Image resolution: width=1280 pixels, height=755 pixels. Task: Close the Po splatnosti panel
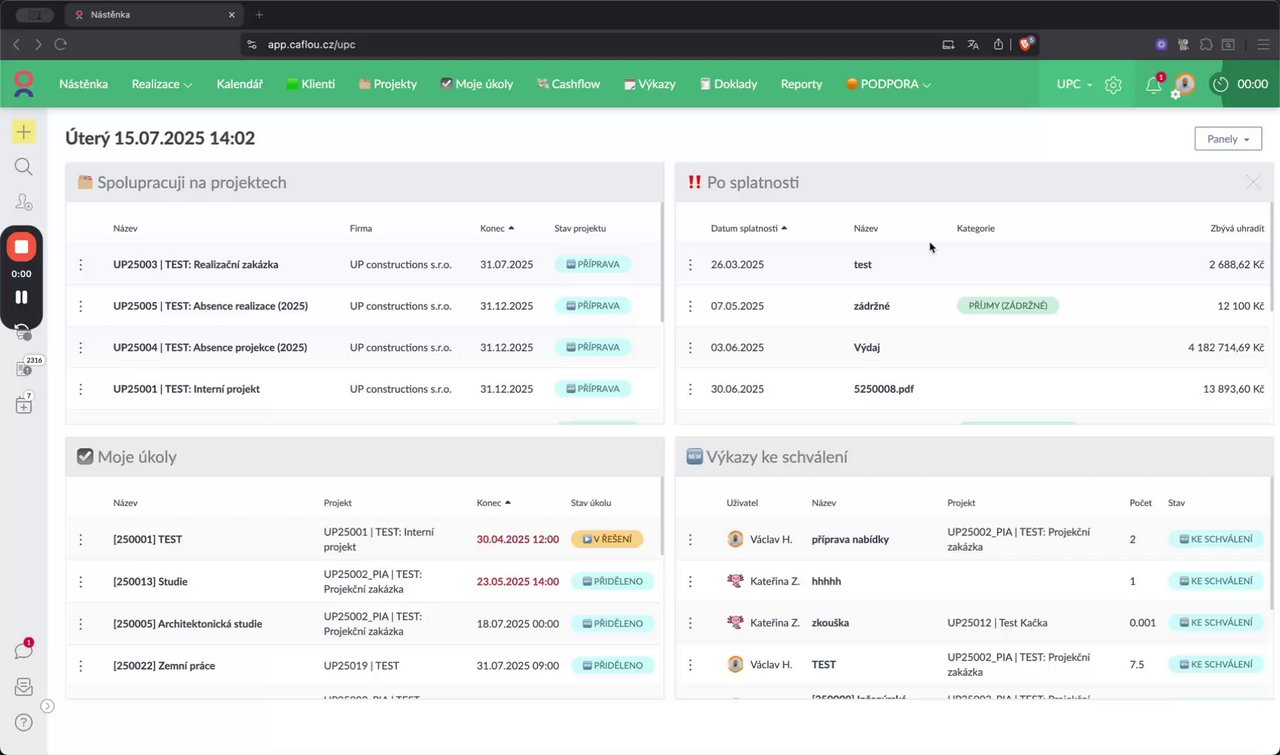[x=1253, y=182]
